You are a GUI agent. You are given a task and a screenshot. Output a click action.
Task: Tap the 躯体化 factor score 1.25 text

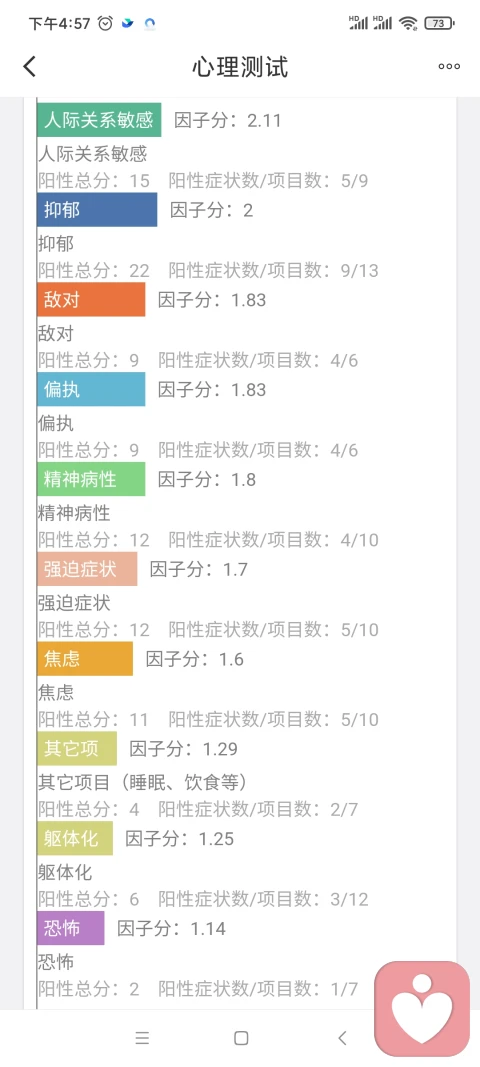[180, 839]
